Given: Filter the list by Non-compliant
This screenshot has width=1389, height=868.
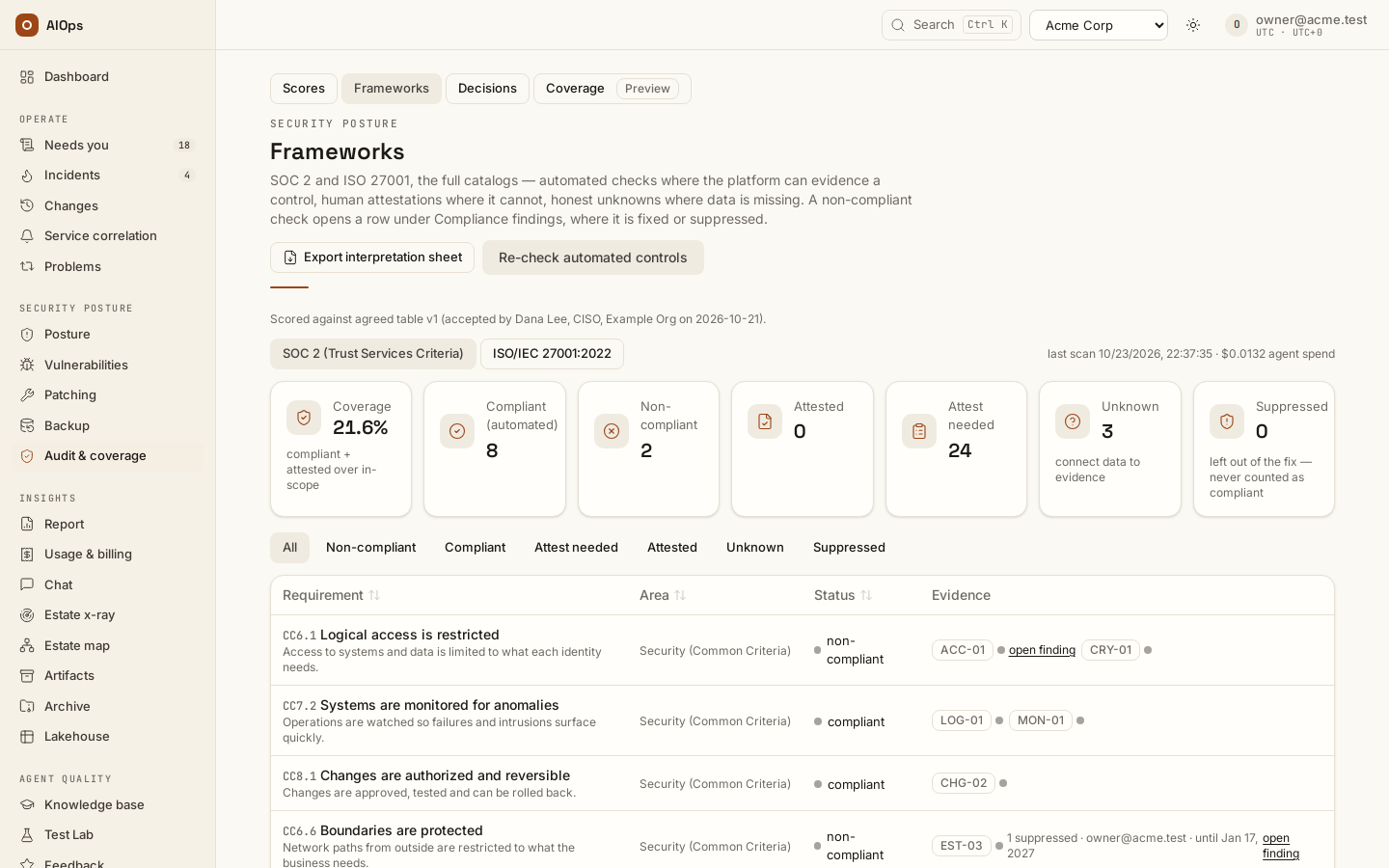Looking at the screenshot, I should click(370, 548).
